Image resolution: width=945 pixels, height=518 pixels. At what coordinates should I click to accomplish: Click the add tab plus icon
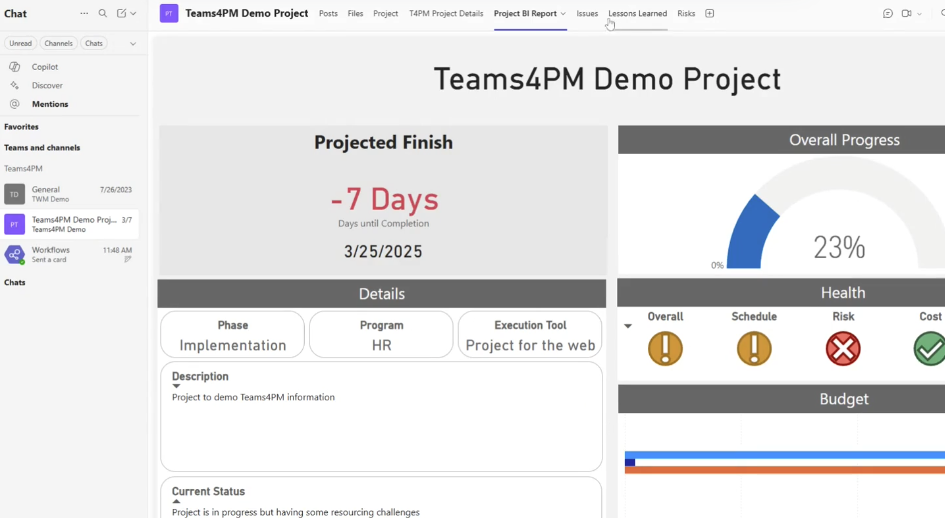tap(710, 14)
